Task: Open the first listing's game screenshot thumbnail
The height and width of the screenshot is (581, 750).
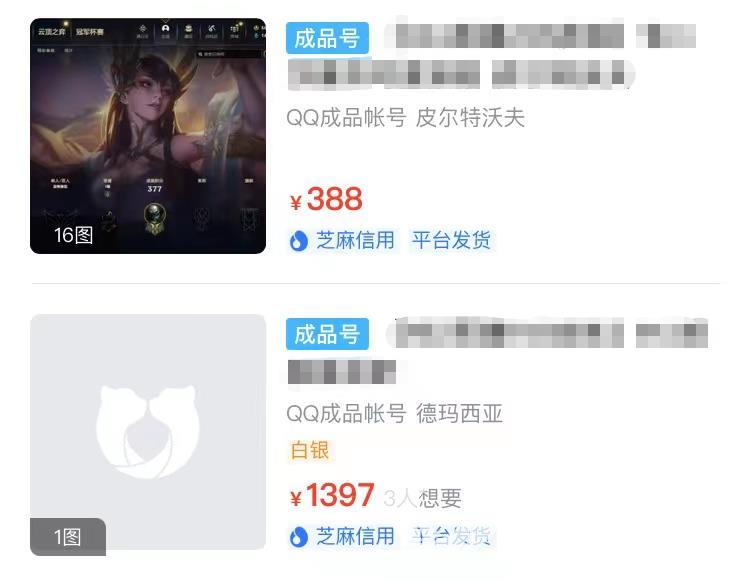Action: (x=148, y=136)
